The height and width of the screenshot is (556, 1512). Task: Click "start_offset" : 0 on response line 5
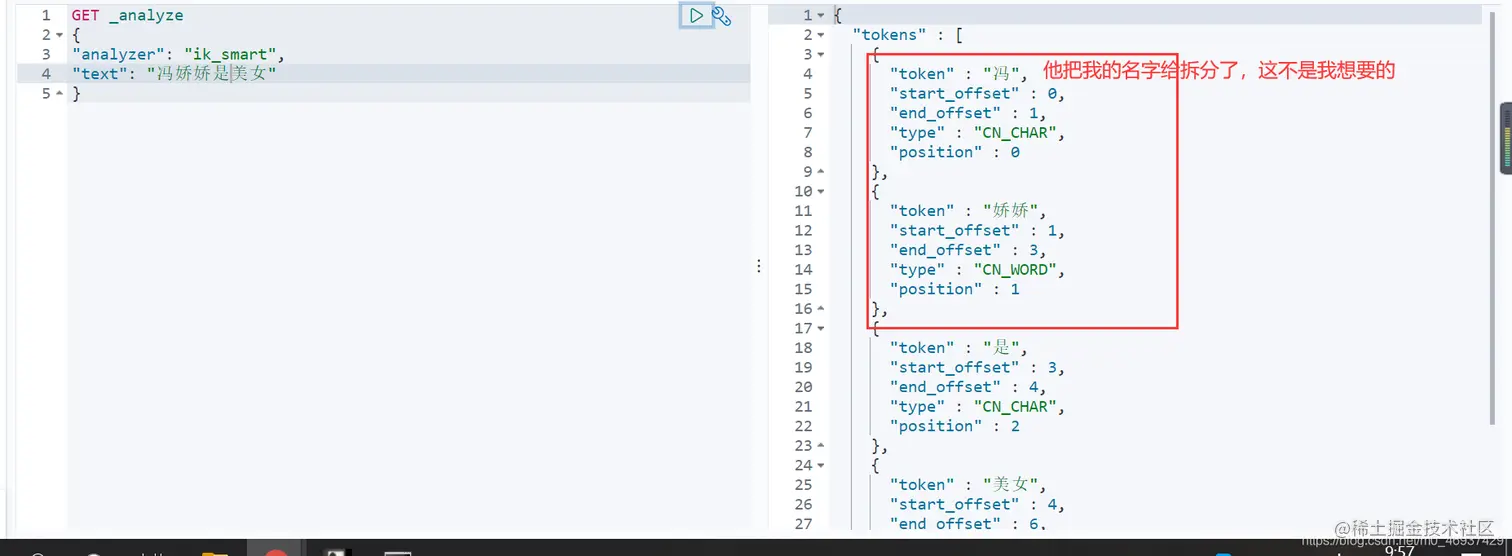coord(977,94)
